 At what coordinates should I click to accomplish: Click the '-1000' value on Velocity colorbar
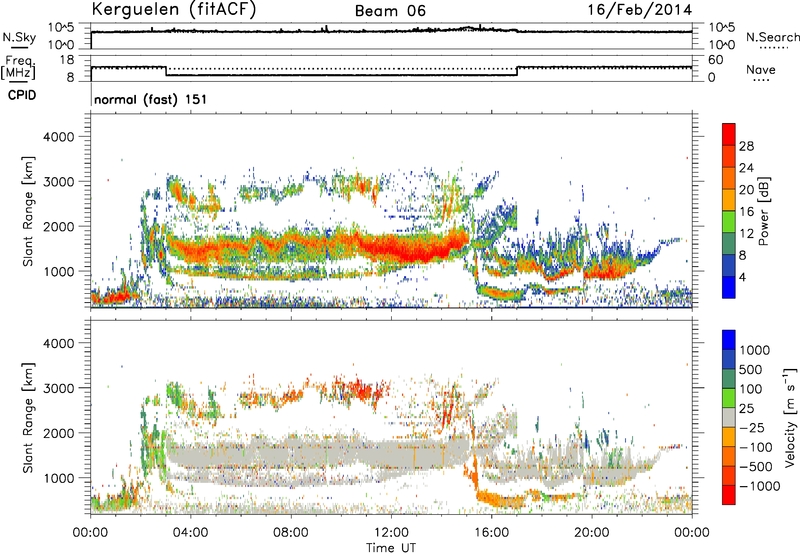(x=759, y=486)
